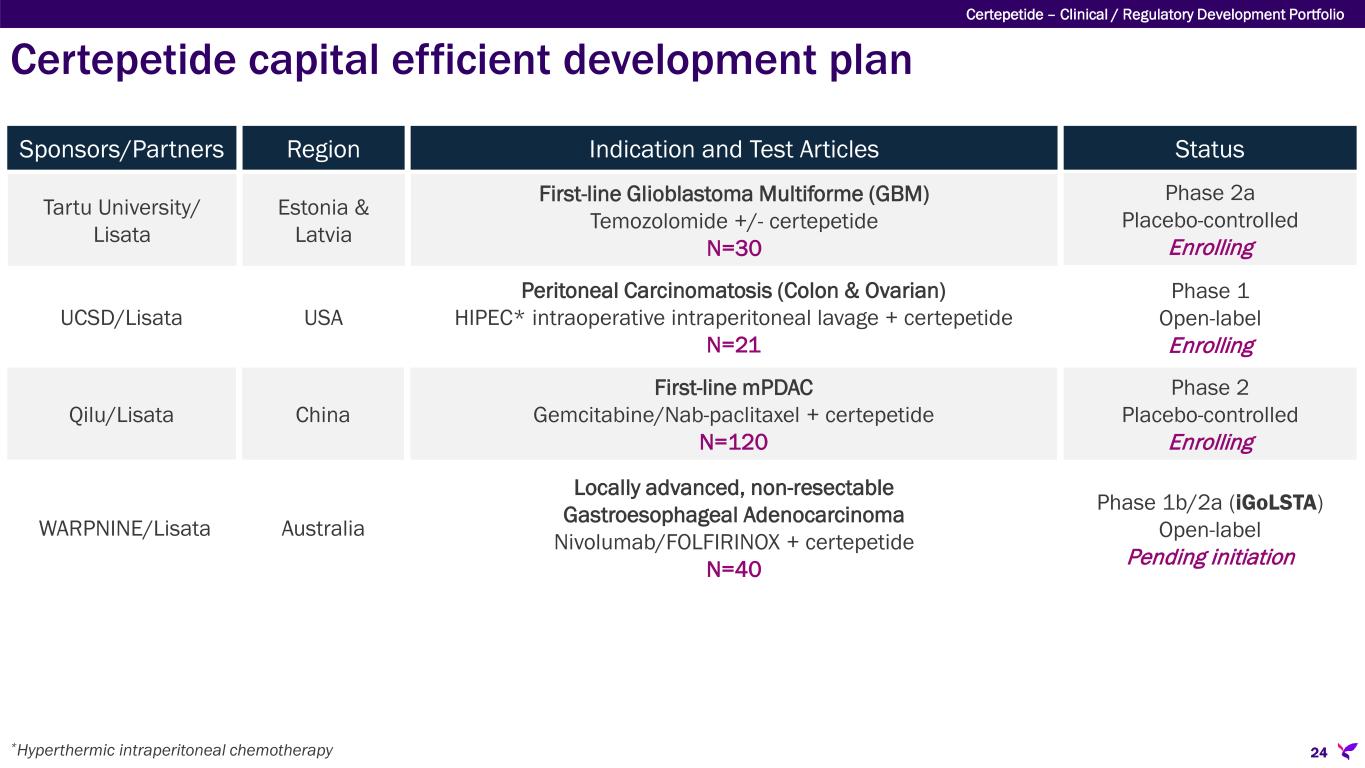
Task: Click the Lisata butterfly logo icon
Action: pyautogui.click(x=1346, y=750)
